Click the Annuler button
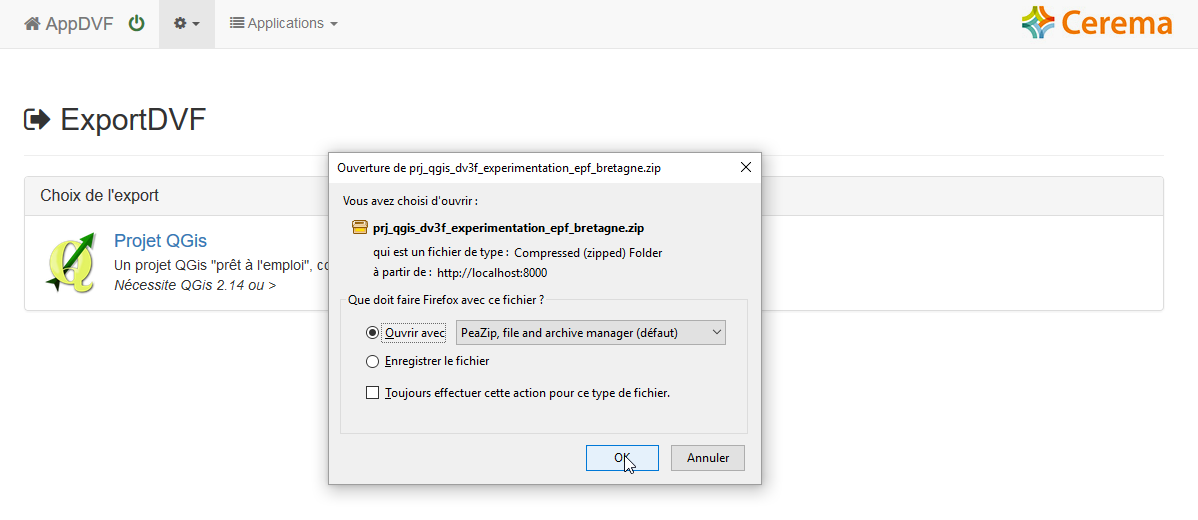 [707, 458]
